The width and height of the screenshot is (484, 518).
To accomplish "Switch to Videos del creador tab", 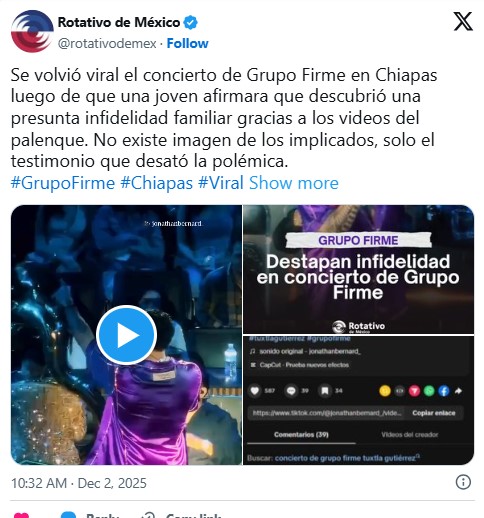I will pos(410,435).
